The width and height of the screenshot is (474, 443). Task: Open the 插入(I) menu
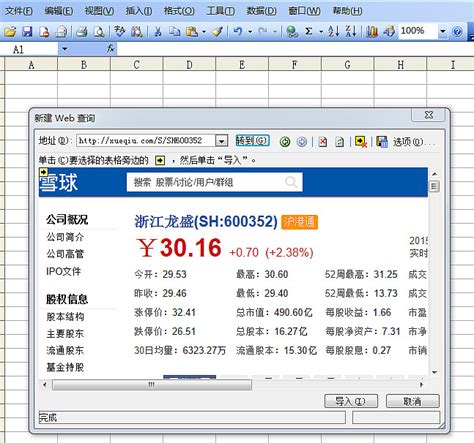pos(139,11)
